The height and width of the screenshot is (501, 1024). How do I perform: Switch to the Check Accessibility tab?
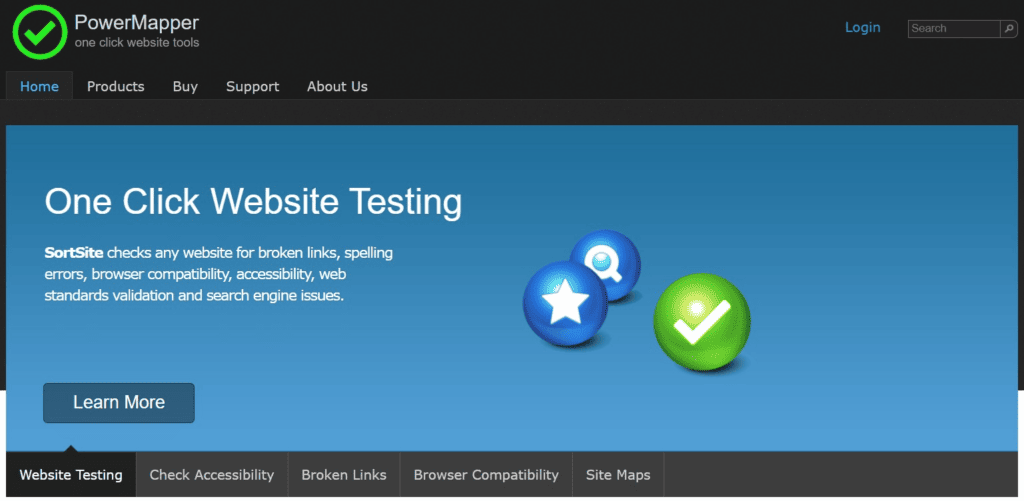click(x=212, y=475)
